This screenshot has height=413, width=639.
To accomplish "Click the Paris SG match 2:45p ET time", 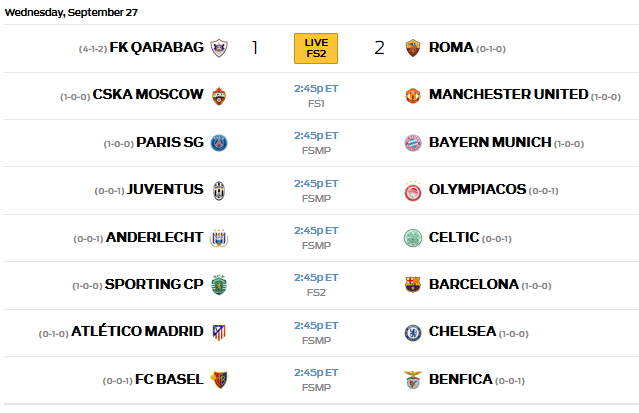I will (x=316, y=136).
